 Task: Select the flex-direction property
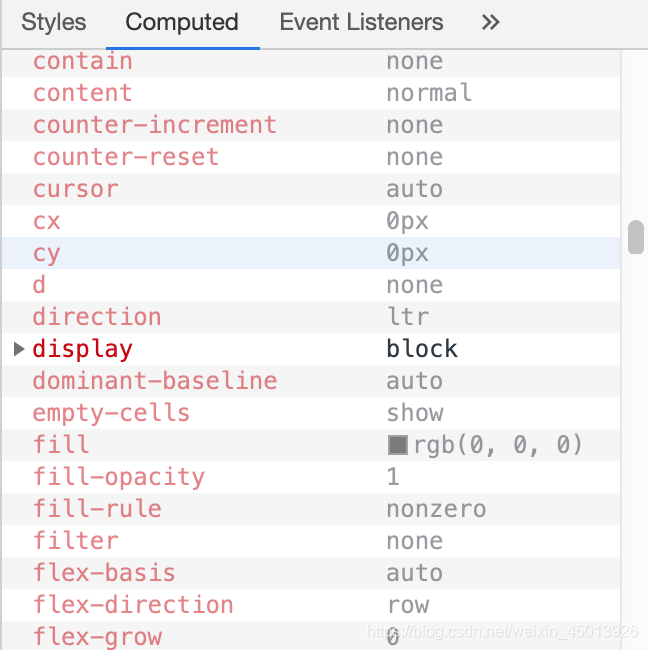(133, 605)
